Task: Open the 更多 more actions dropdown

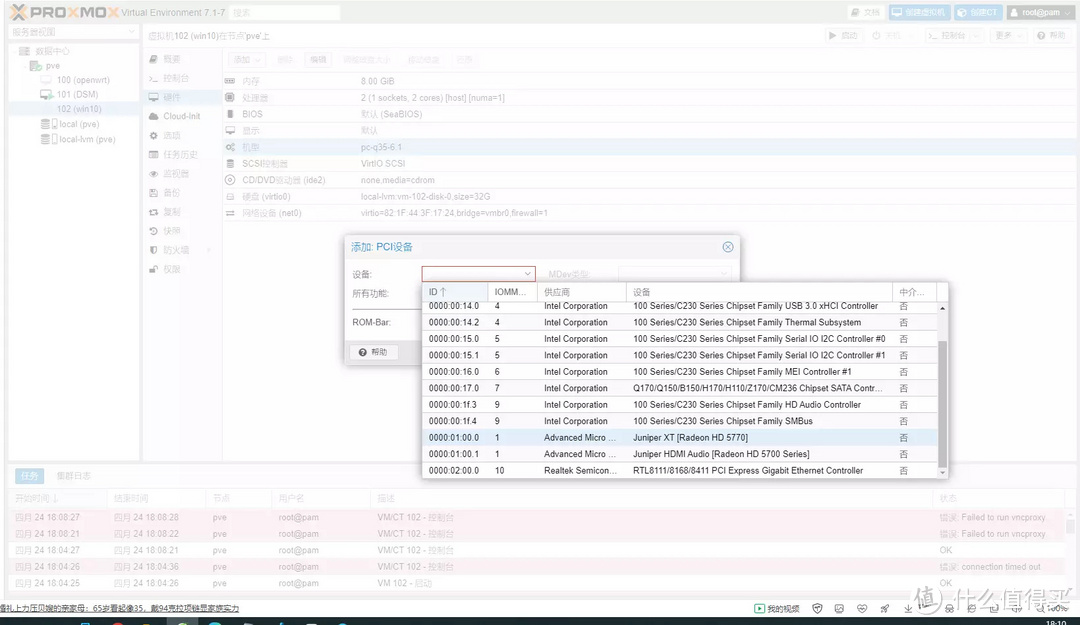Action: [1007, 36]
